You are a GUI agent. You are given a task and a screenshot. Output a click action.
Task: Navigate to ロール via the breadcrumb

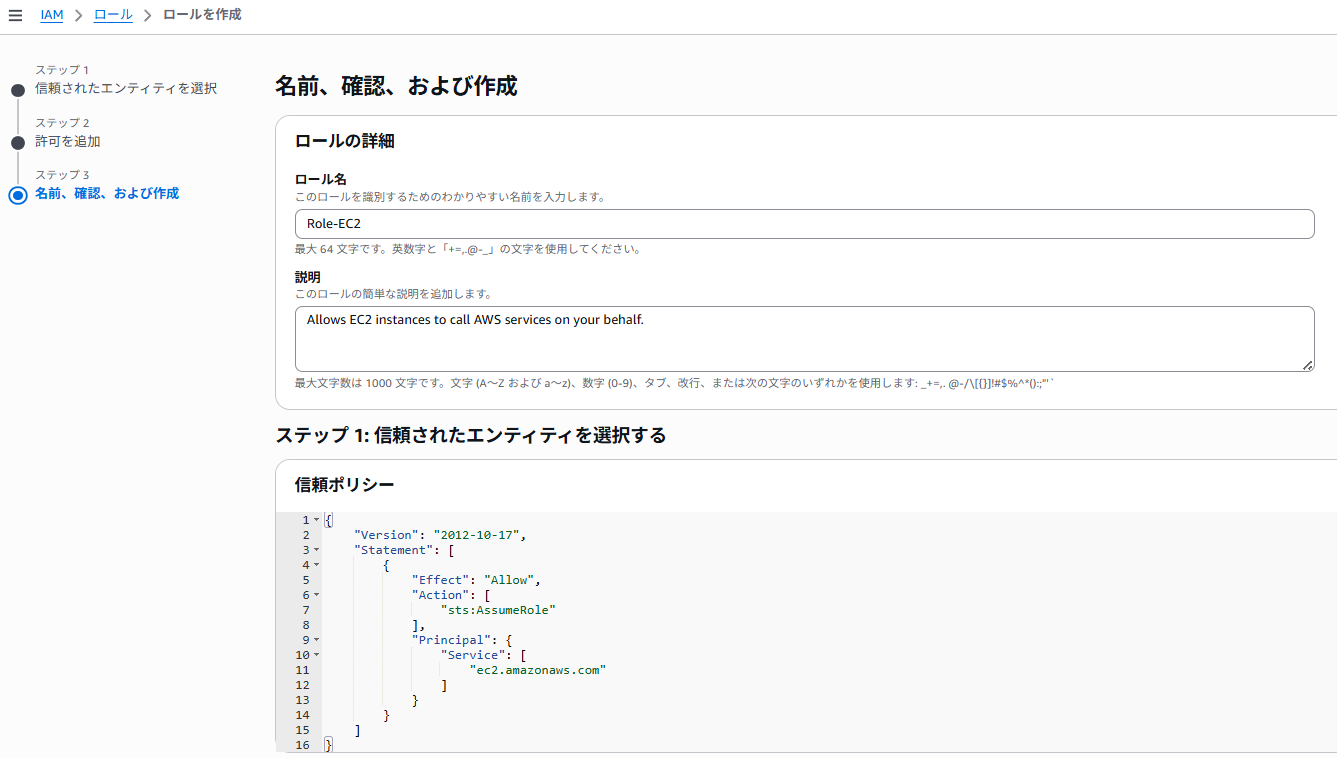[113, 15]
